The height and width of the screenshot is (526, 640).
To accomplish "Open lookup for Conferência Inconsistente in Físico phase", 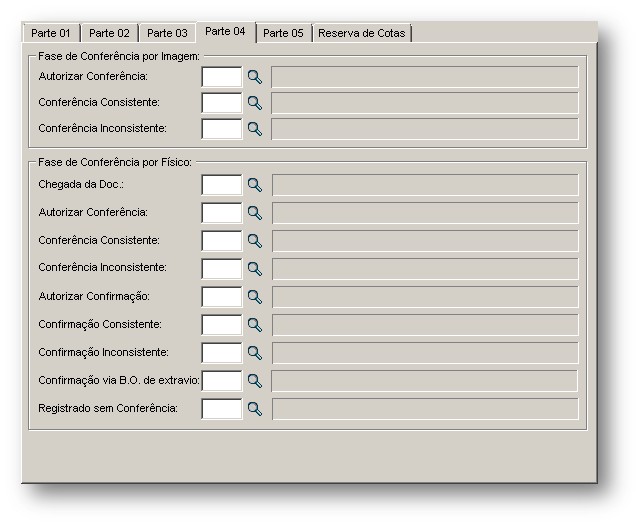I will pos(255,269).
